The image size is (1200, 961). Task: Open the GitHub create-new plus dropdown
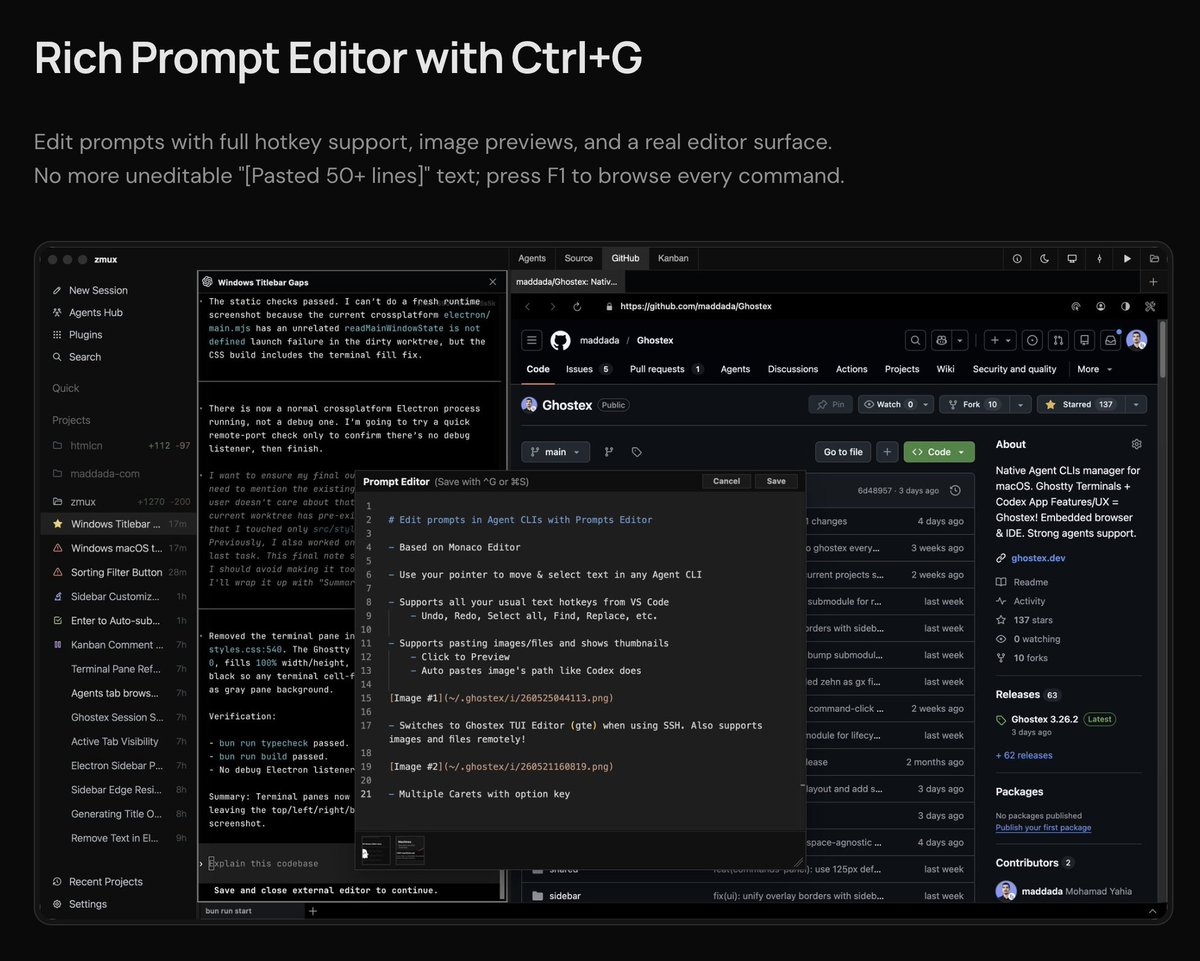(1000, 340)
